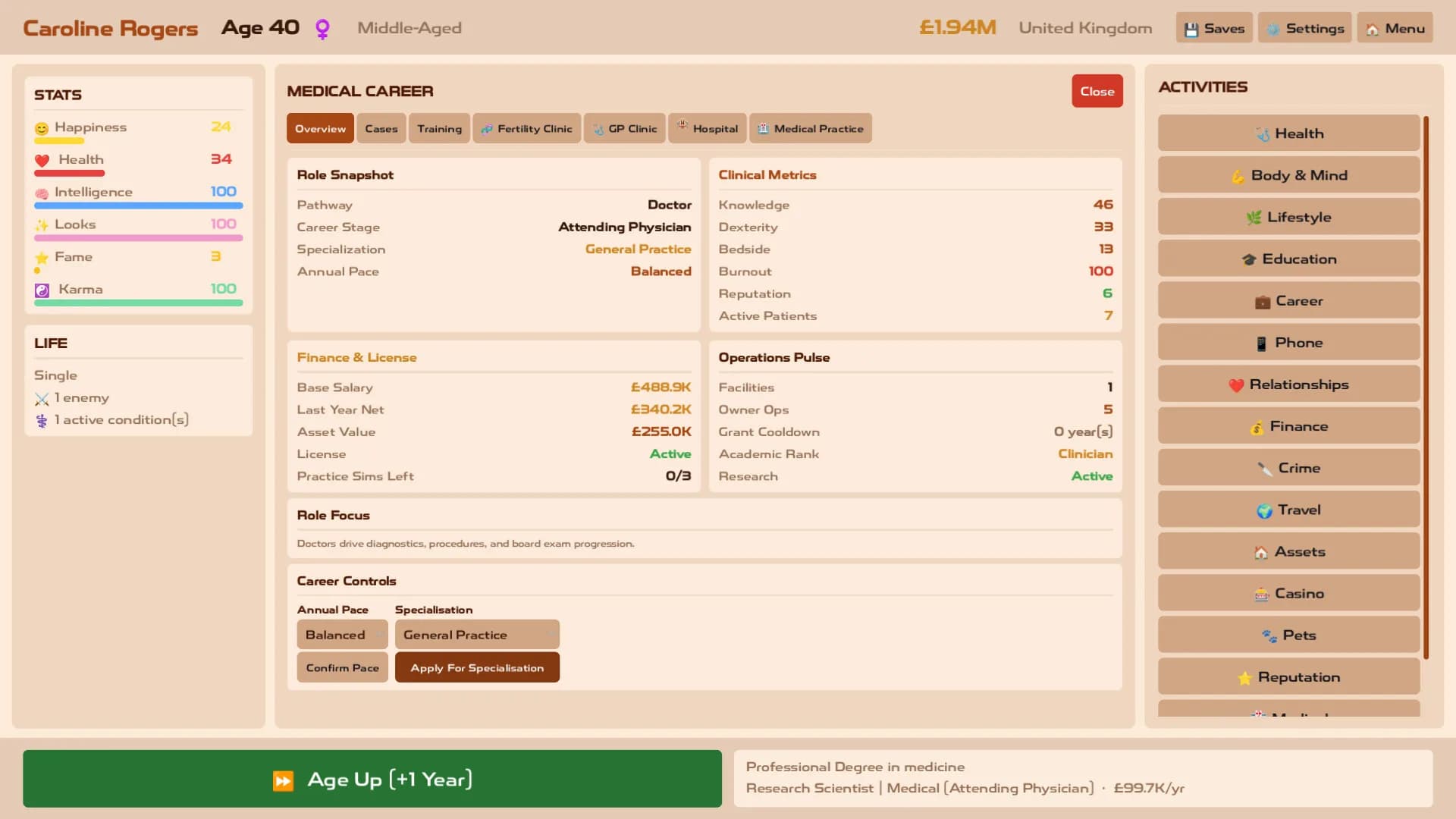Click the Practice Sims Left "0/3" value
Viewport: 1456px width, 819px height.
[x=678, y=476]
